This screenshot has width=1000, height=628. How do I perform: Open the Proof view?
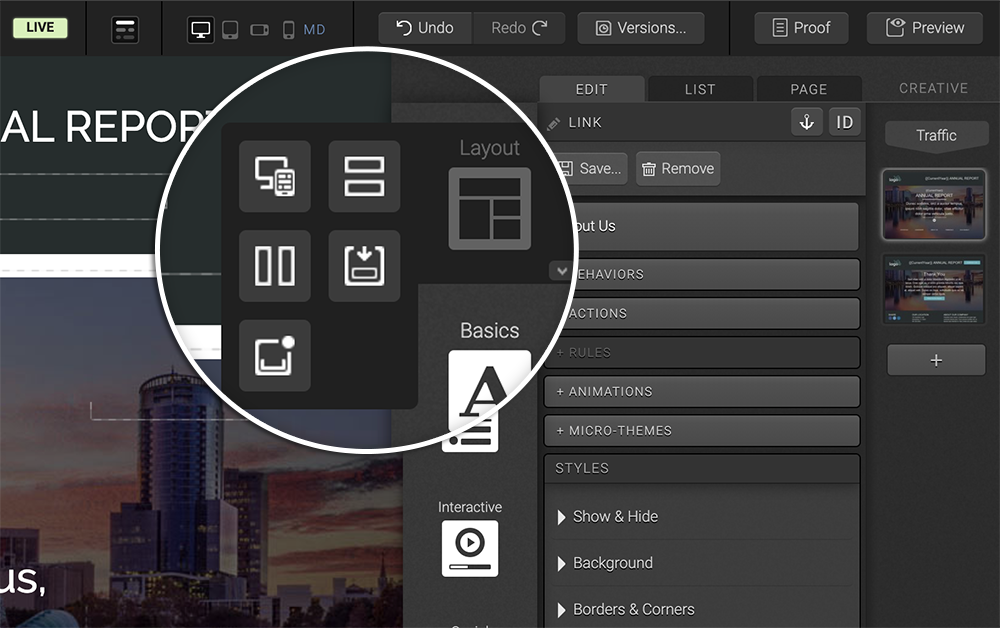coord(801,28)
